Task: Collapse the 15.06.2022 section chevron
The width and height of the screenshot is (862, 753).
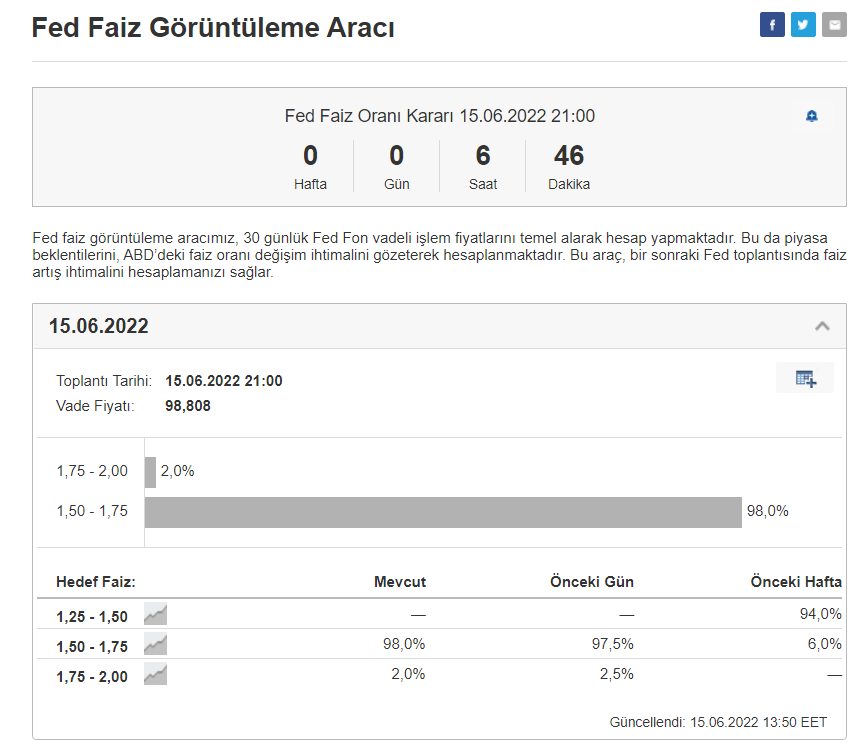Action: click(822, 326)
